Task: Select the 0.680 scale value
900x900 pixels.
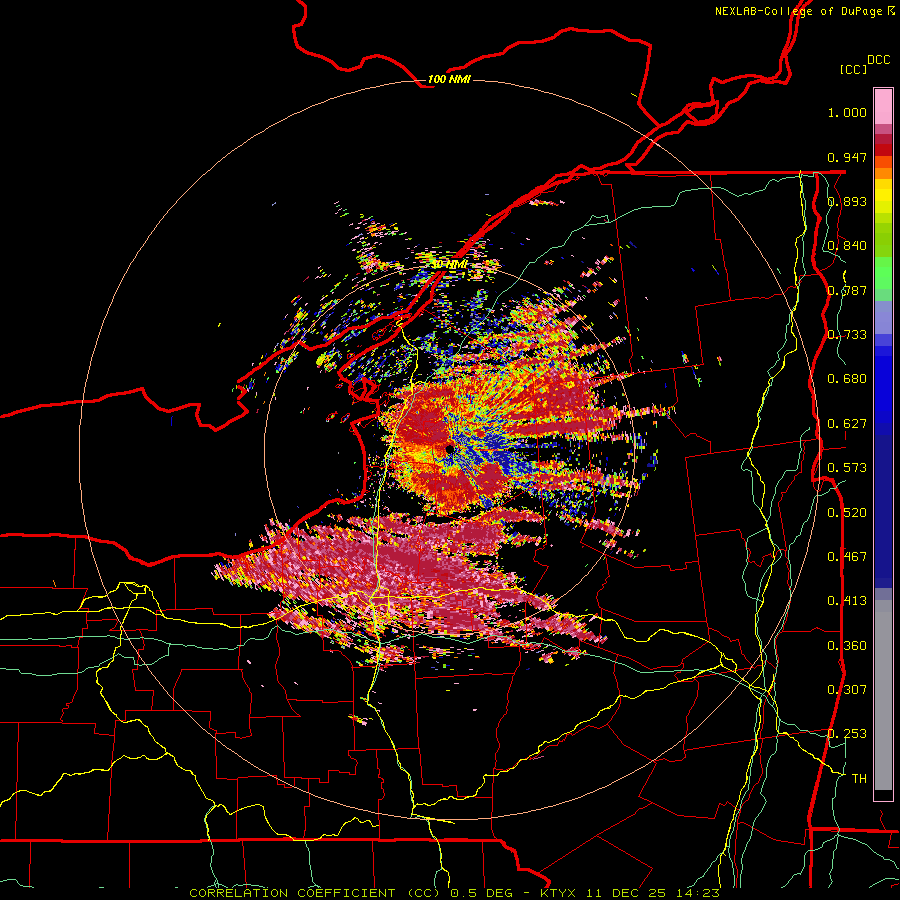Action: [847, 379]
